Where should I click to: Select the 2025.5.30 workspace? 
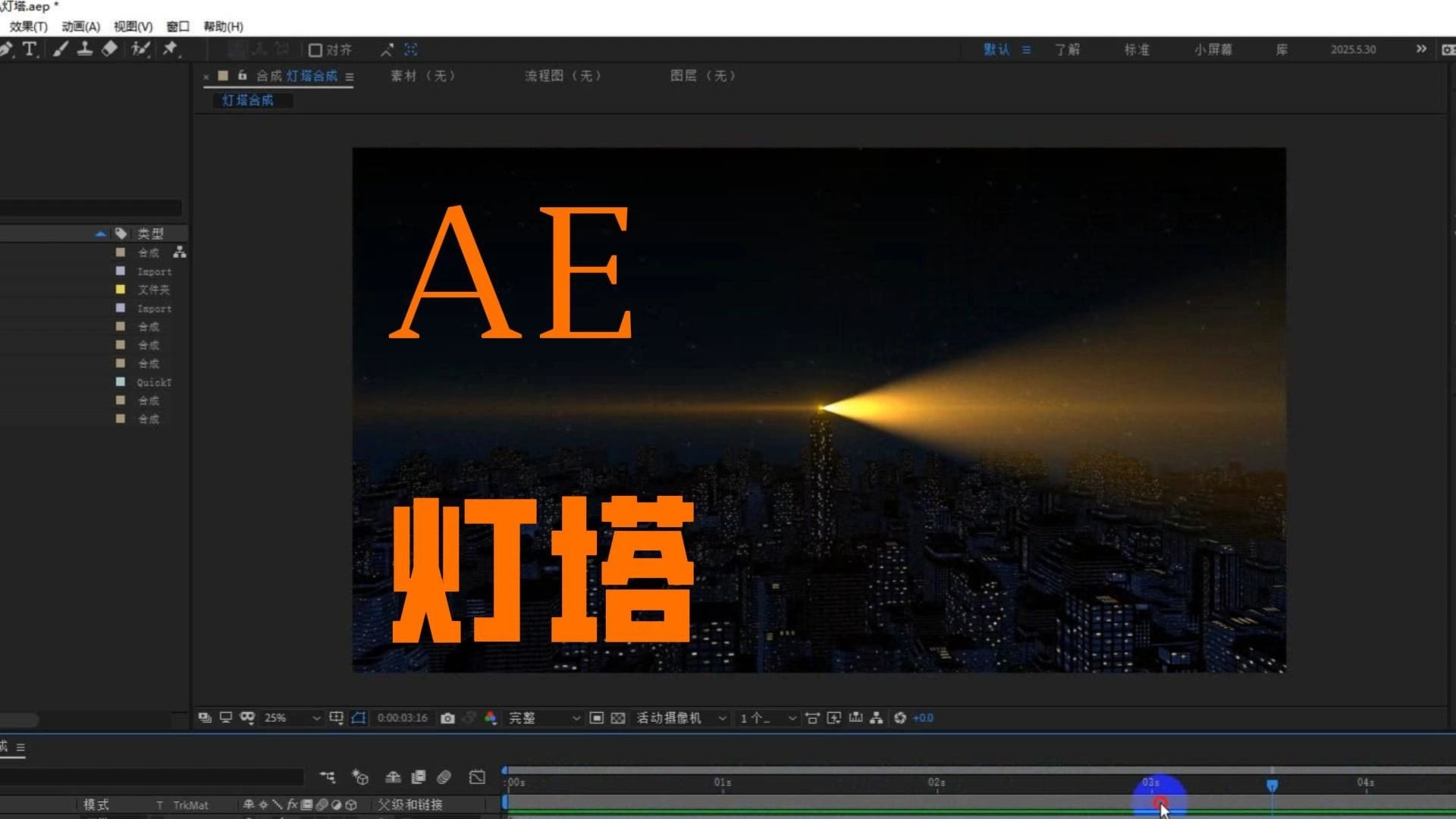(1353, 50)
